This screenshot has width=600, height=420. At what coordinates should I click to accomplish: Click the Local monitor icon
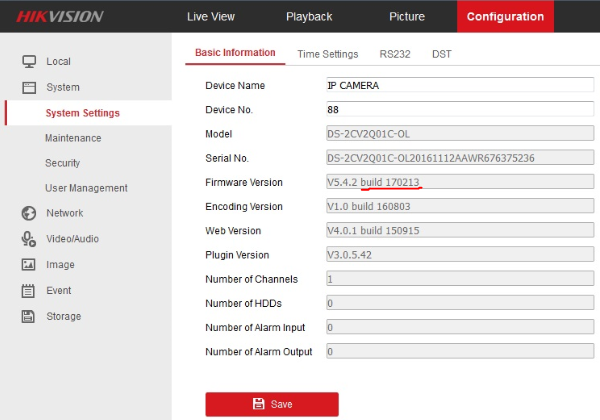click(x=29, y=62)
